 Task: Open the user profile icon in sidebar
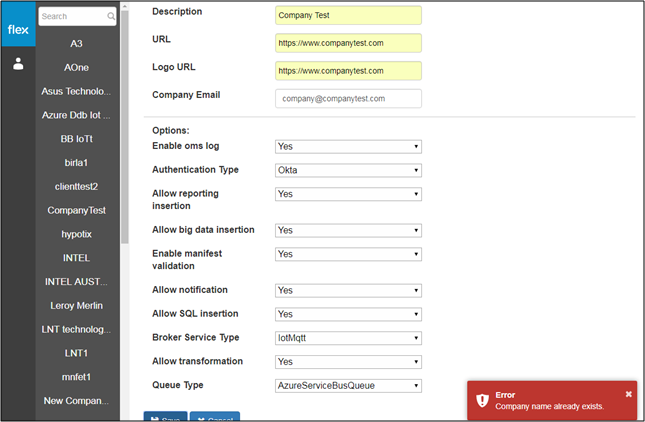click(18, 64)
